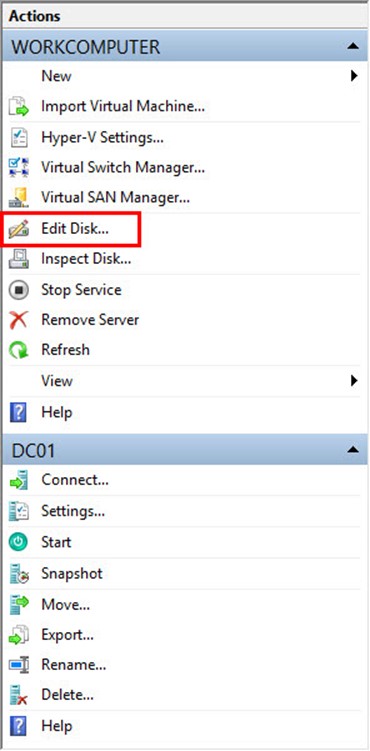Click the green Start power icon for DC01
This screenshot has width=370, height=751.
[x=19, y=542]
